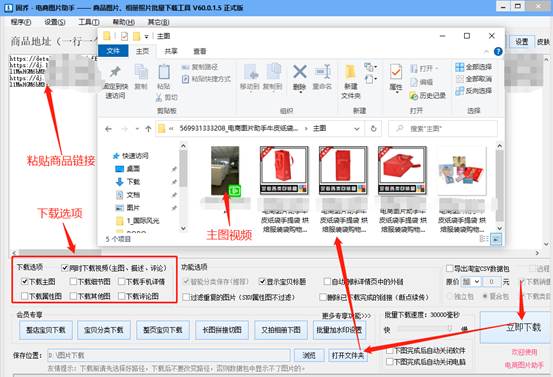Click the Back arrow in explorer
The image size is (553, 377).
108,129
